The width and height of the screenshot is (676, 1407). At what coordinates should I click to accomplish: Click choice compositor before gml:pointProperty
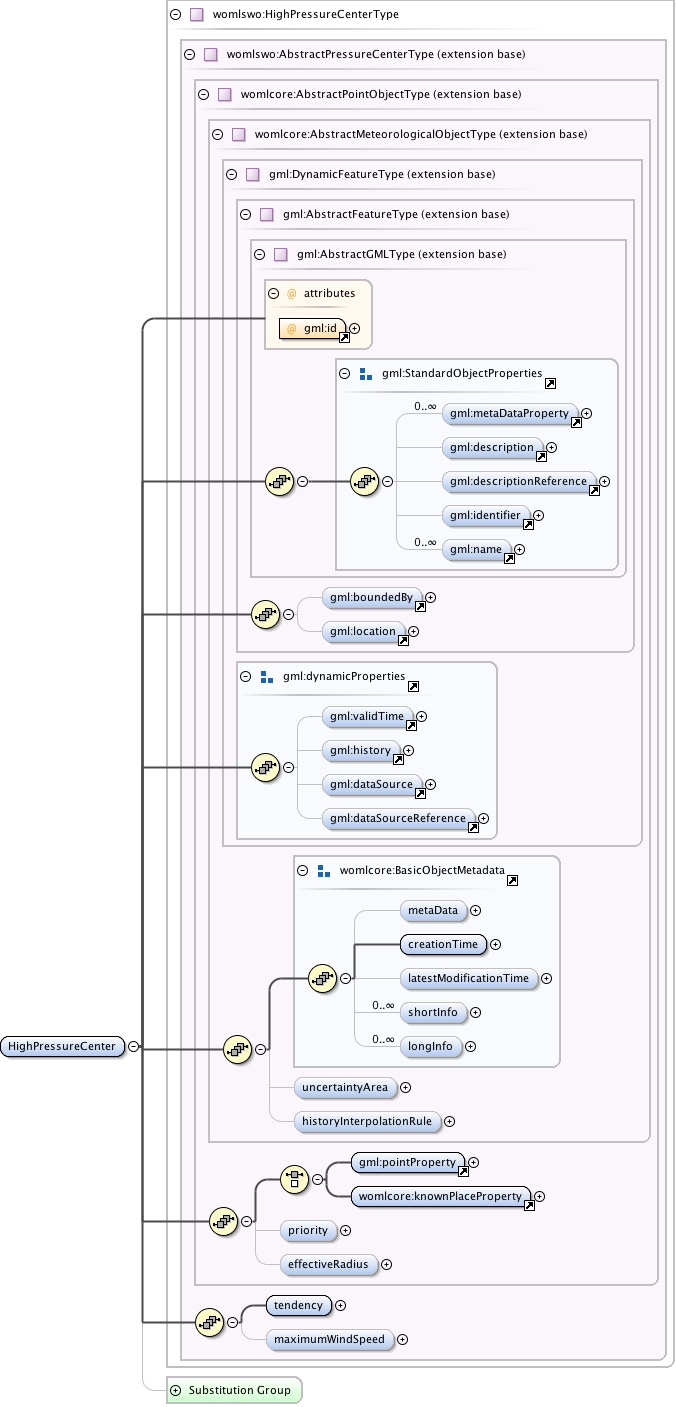[294, 1180]
